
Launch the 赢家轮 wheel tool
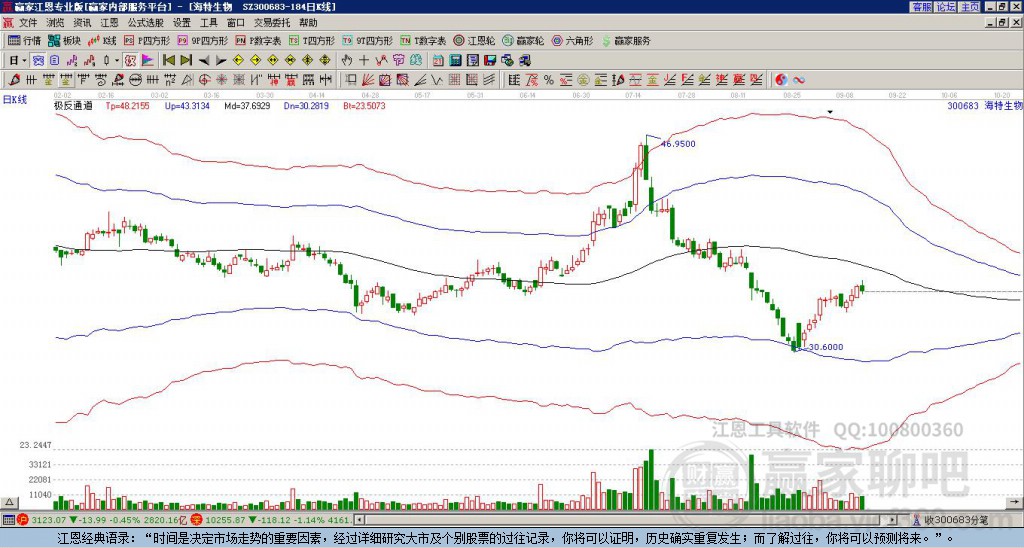coord(523,40)
